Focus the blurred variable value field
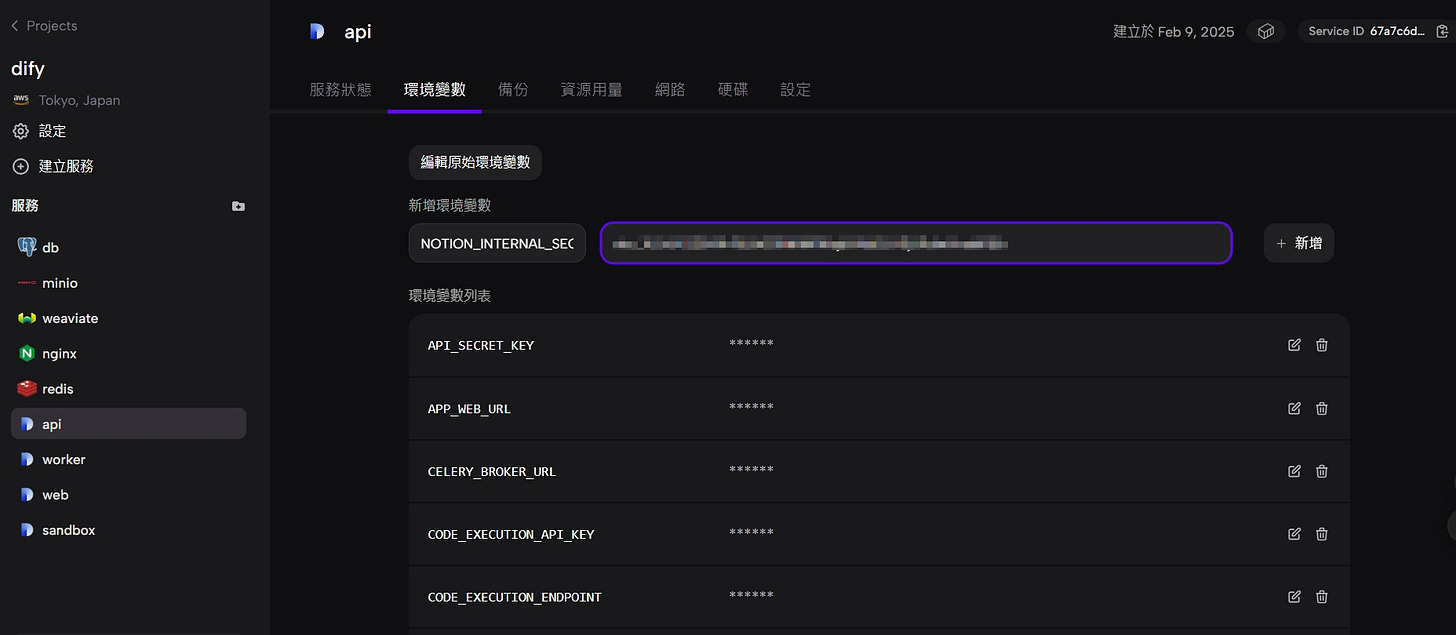The width and height of the screenshot is (1456, 635). click(916, 243)
